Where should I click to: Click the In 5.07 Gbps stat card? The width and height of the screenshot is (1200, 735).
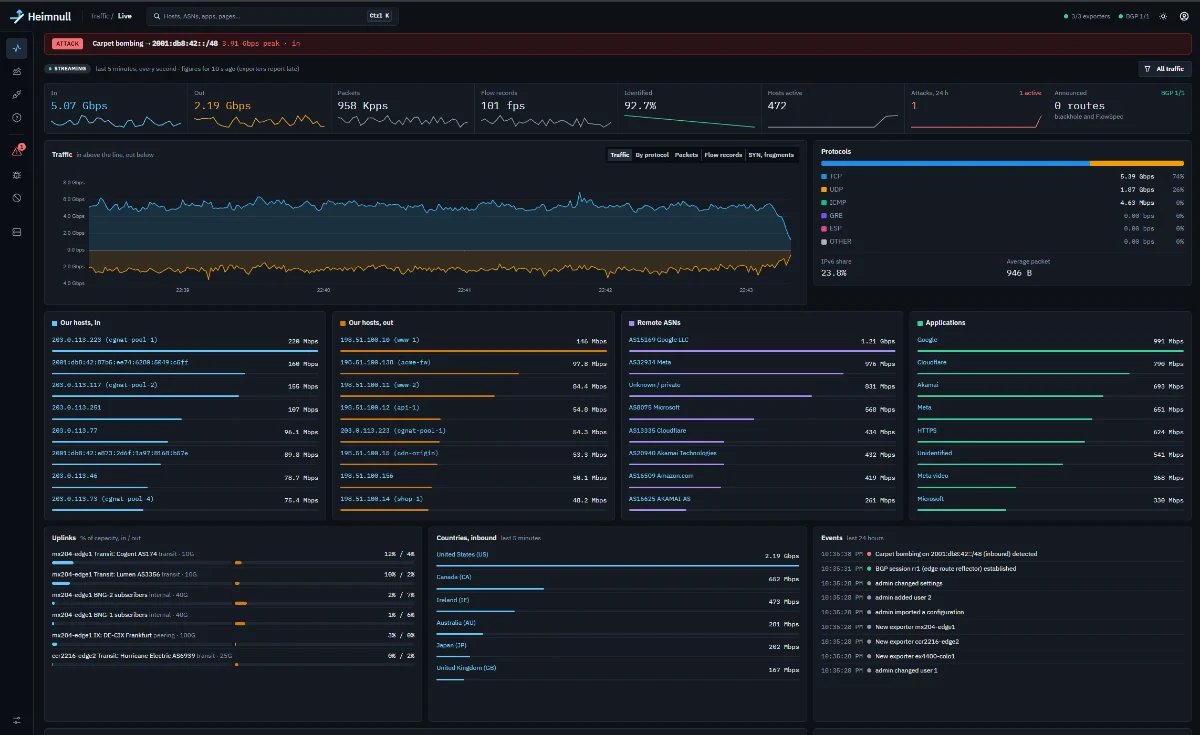[115, 108]
